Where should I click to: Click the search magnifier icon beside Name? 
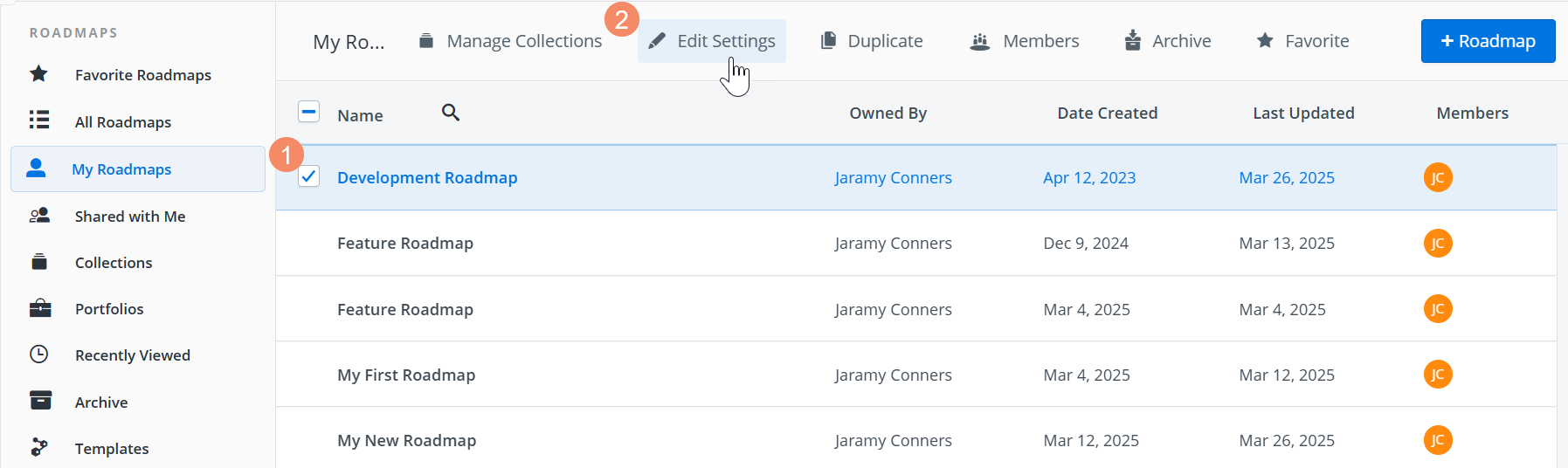[451, 113]
